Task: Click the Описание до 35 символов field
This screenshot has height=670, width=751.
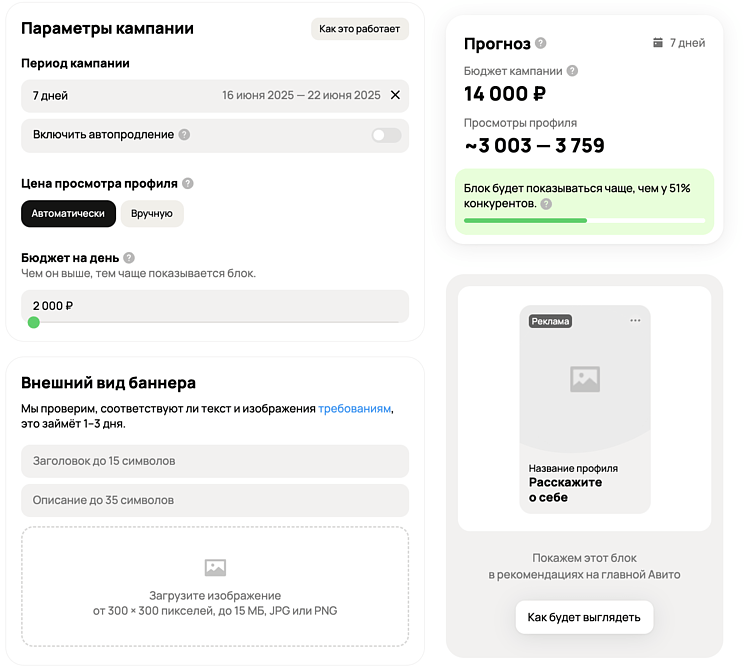Action: tap(215, 500)
